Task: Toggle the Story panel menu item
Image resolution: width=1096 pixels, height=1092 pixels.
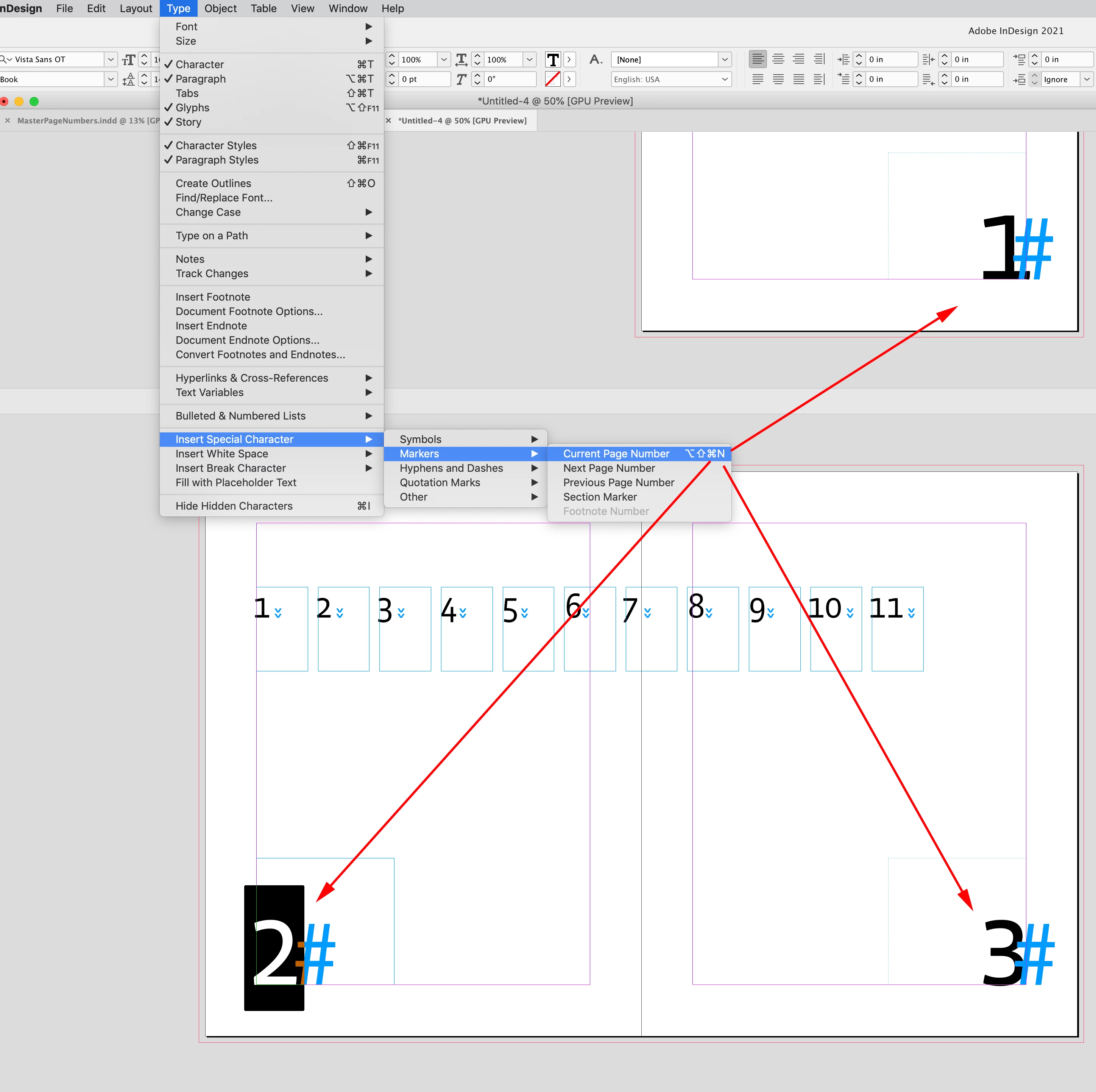Action: pyautogui.click(x=188, y=122)
